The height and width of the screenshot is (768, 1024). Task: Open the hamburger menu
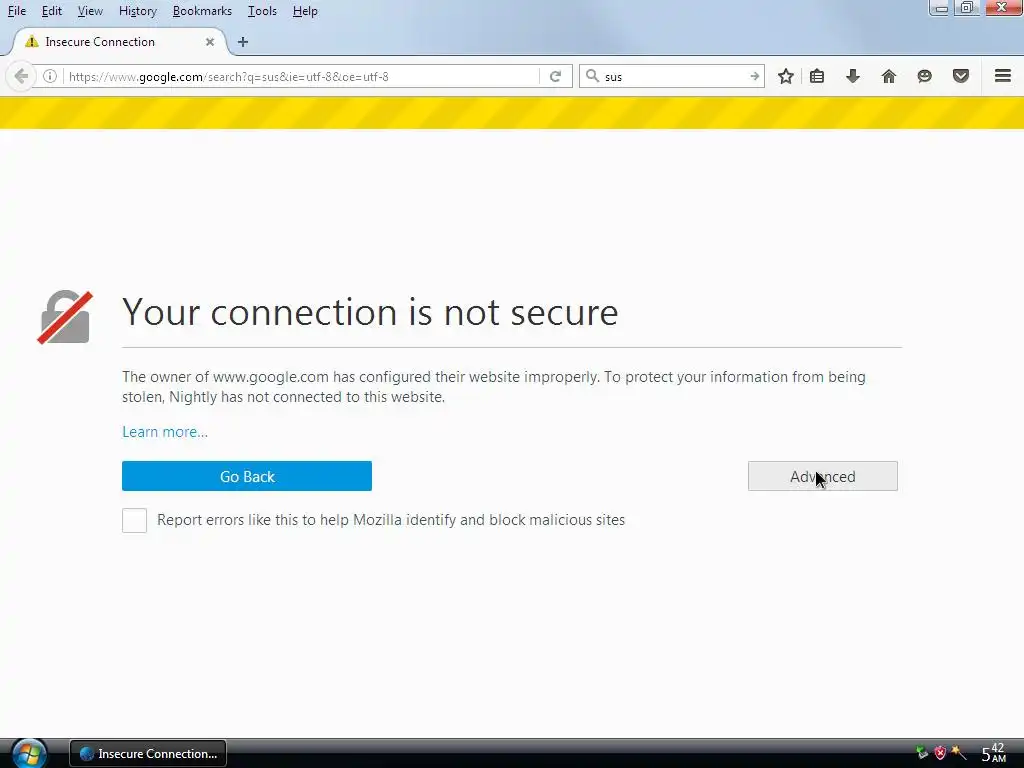[x=1002, y=76]
